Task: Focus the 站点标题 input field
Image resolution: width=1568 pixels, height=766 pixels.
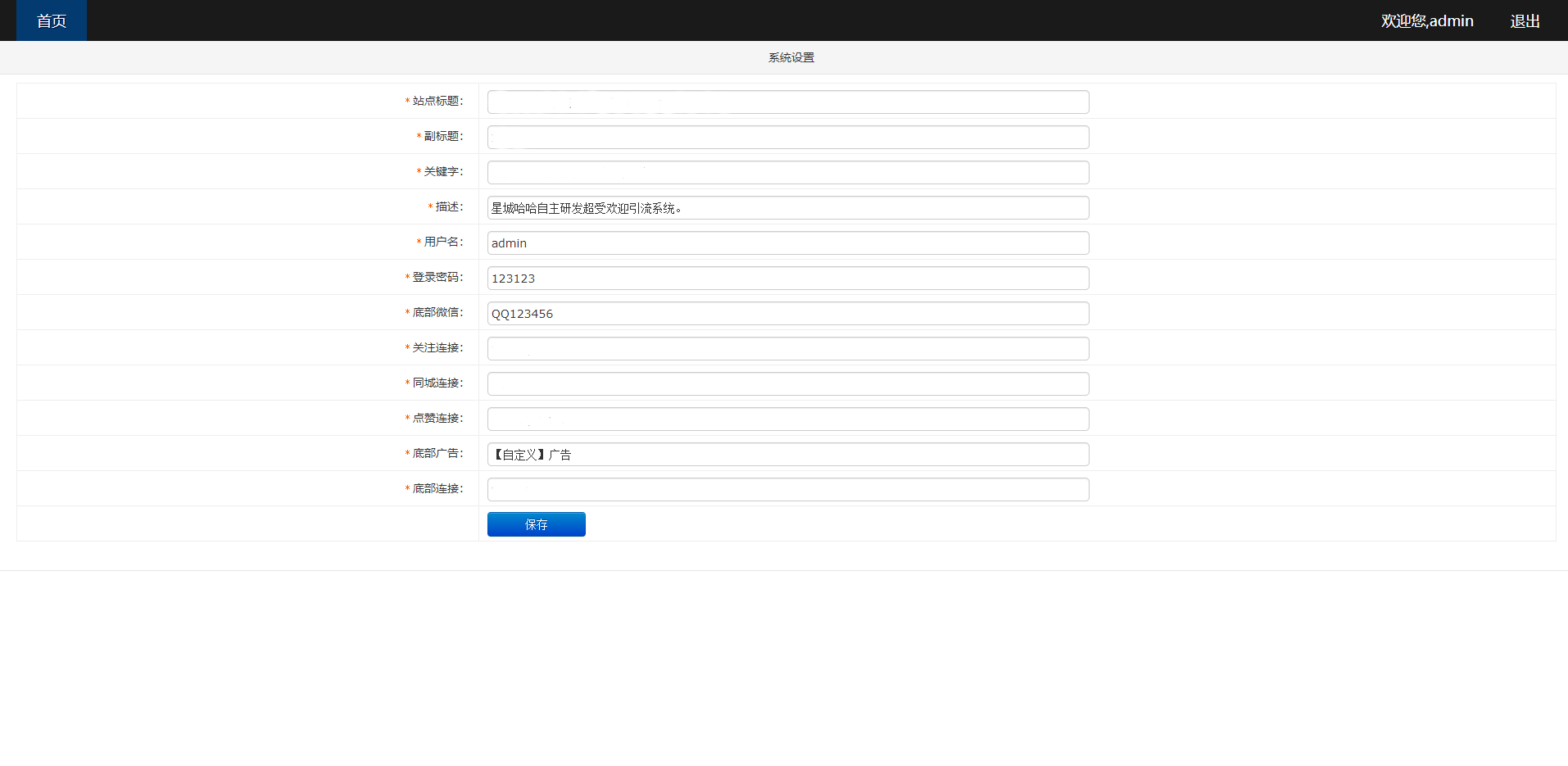Action: (787, 102)
